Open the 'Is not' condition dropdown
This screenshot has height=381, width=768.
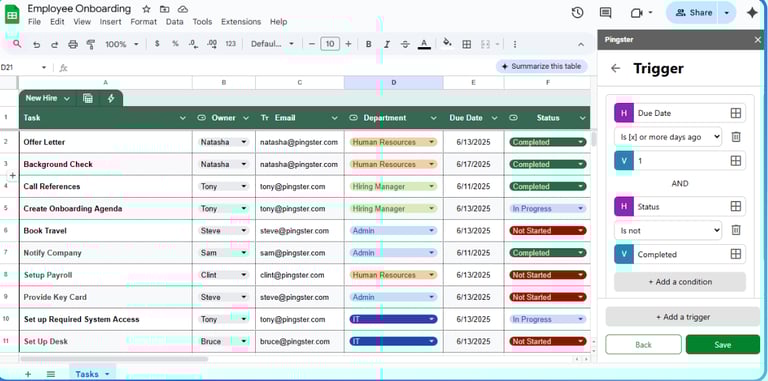click(x=668, y=230)
